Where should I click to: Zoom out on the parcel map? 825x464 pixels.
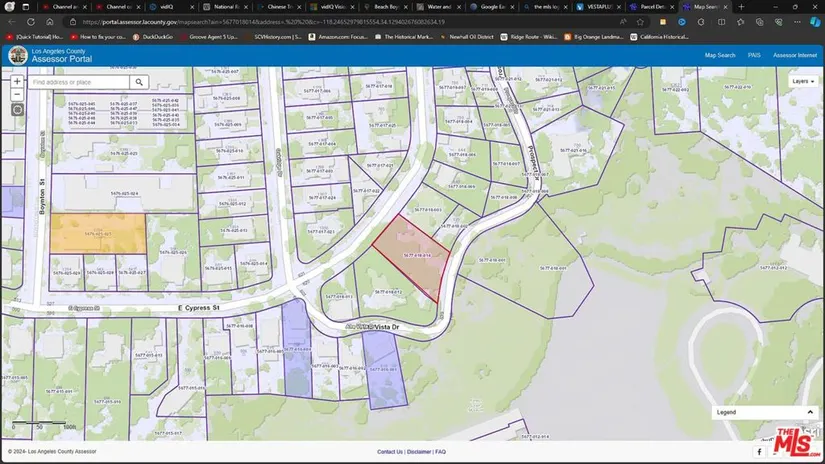17,94
